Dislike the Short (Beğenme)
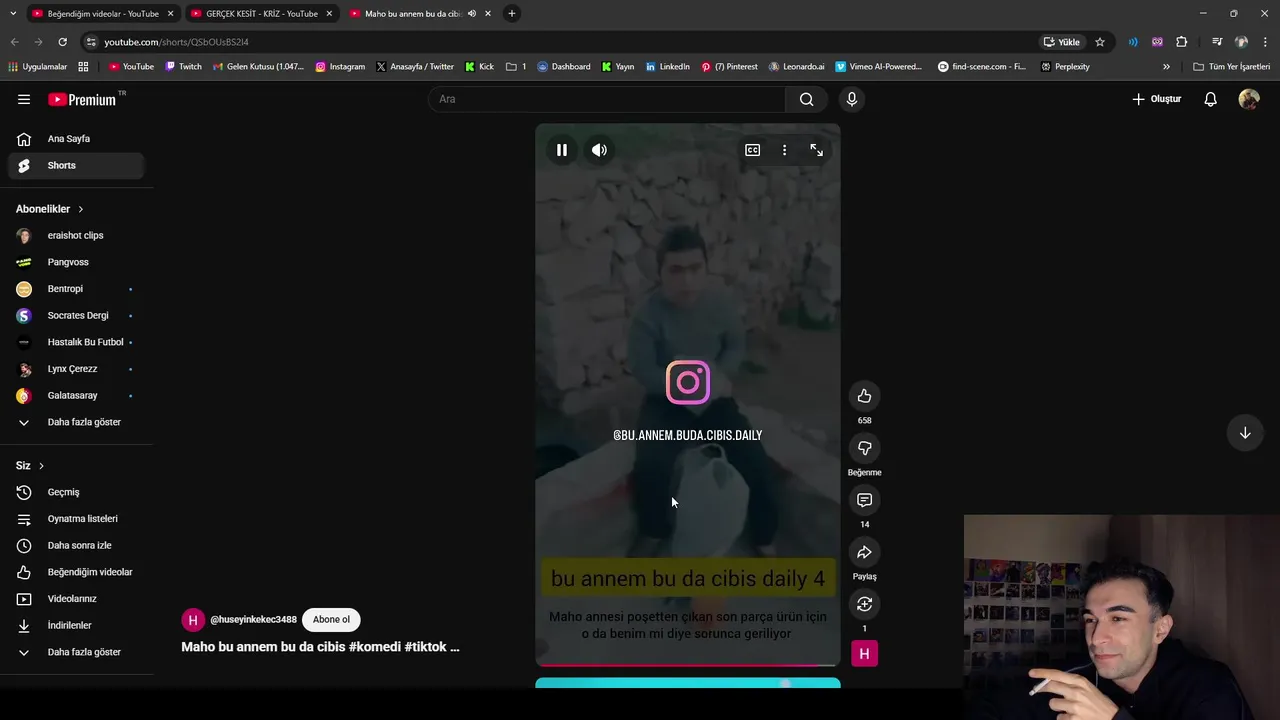 [864, 448]
